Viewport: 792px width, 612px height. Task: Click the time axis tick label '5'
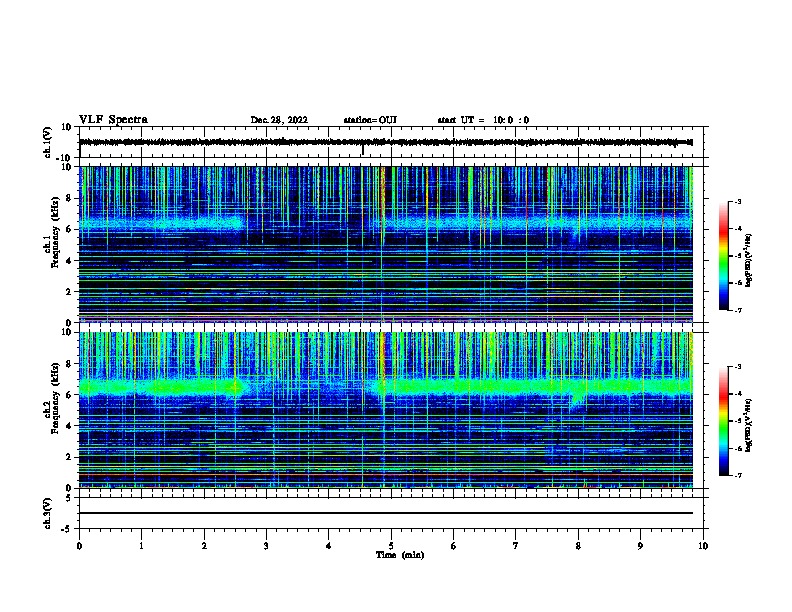[x=391, y=546]
